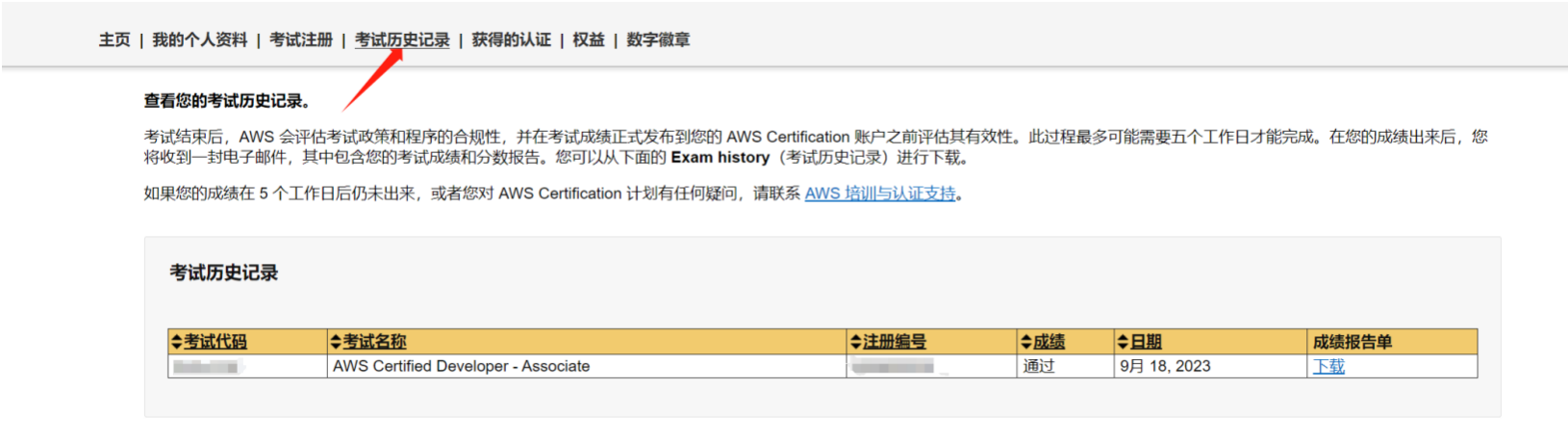The width and height of the screenshot is (1568, 441).
Task: Go to 我的个人资料 page
Action: click(x=200, y=39)
